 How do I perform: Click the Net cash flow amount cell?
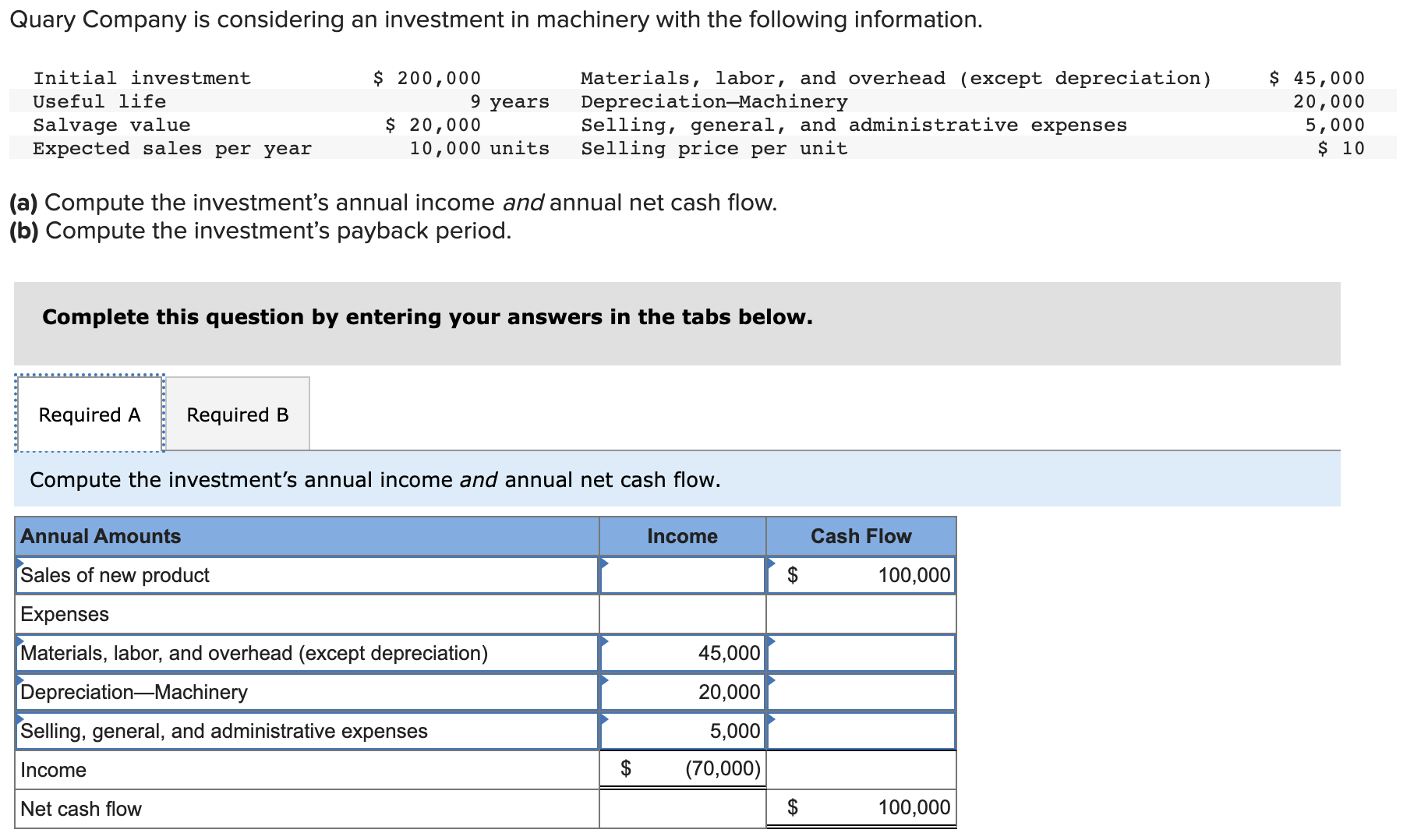[x=861, y=808]
